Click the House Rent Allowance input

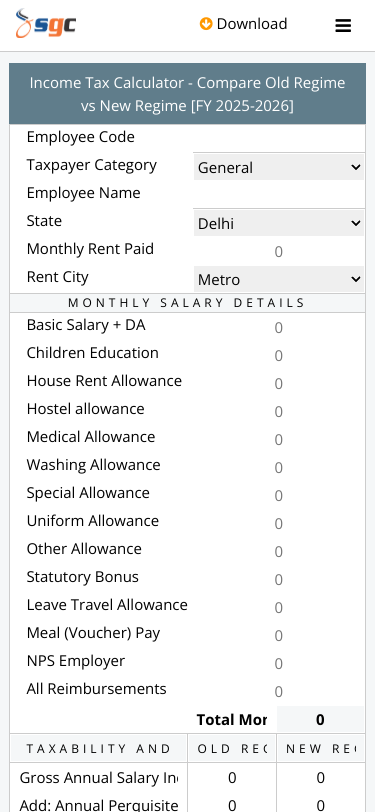point(279,383)
